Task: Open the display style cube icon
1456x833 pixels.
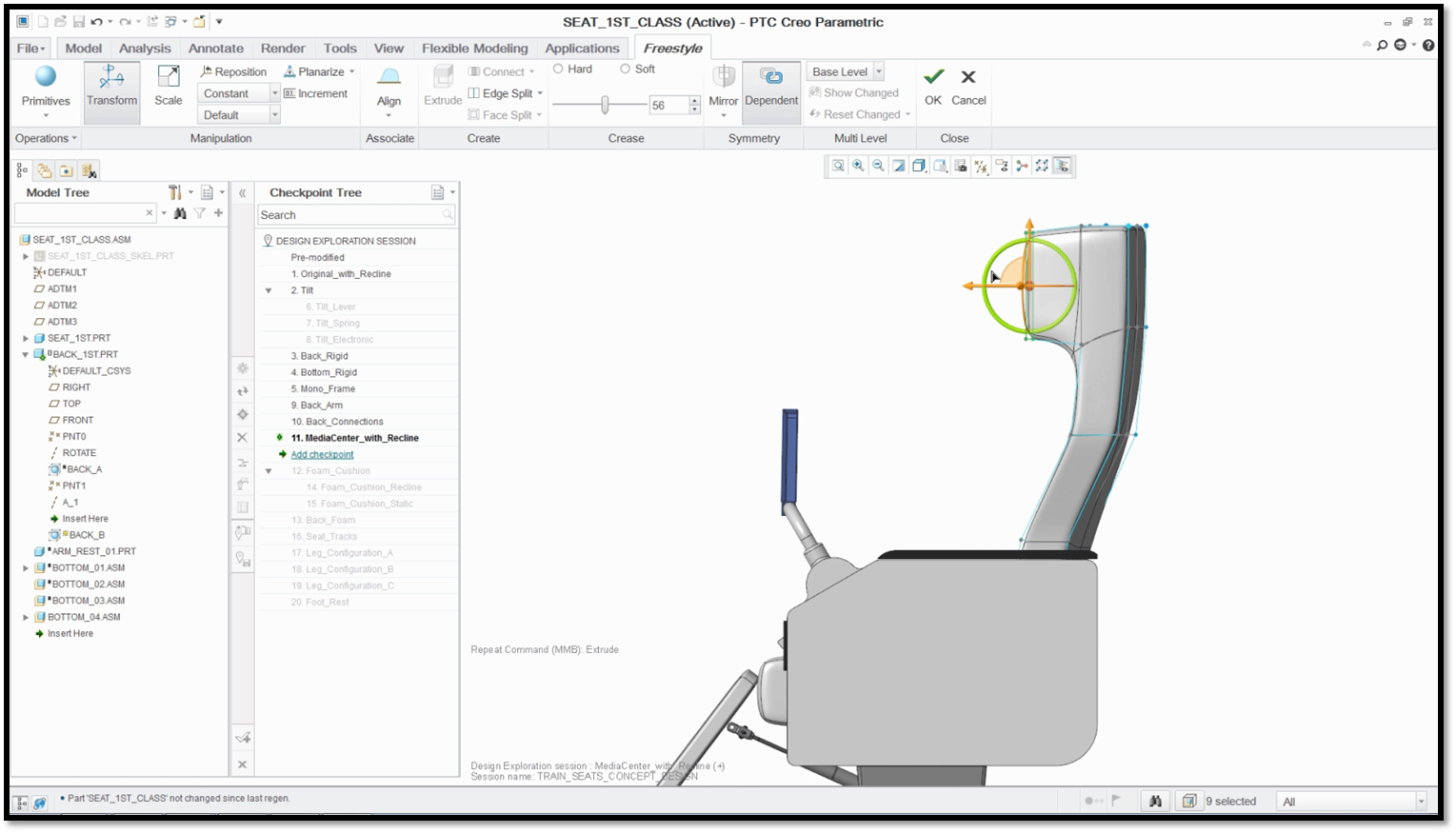Action: [x=919, y=166]
